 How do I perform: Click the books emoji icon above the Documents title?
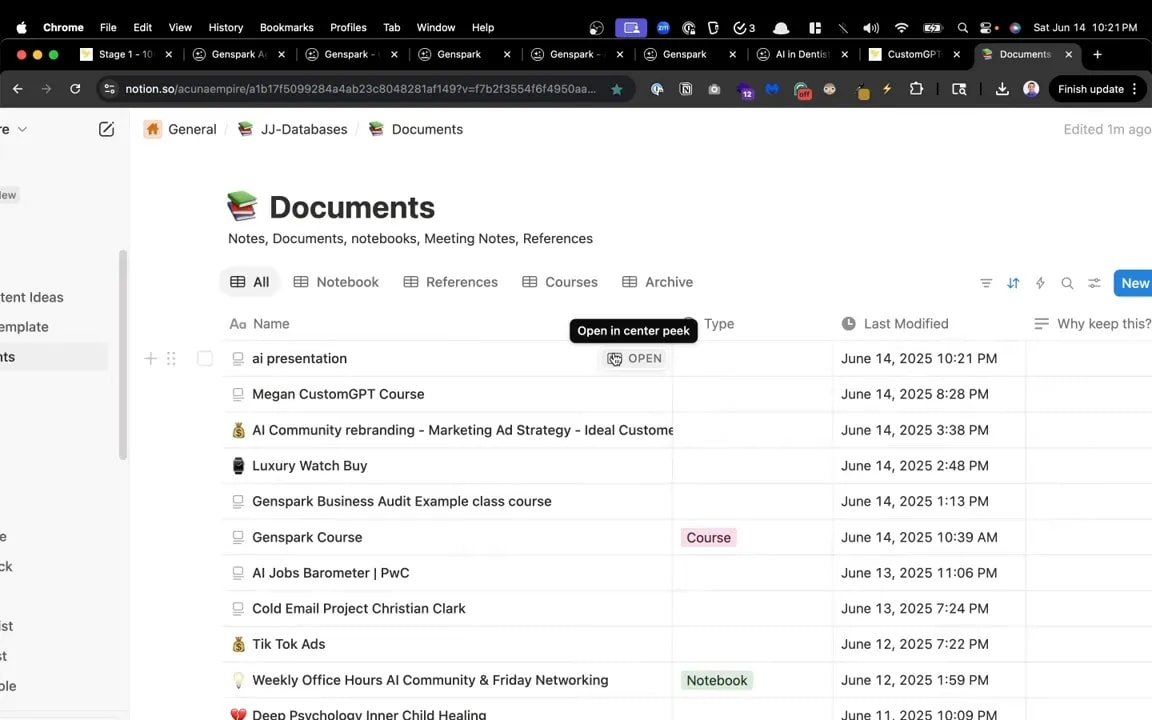pos(242,205)
